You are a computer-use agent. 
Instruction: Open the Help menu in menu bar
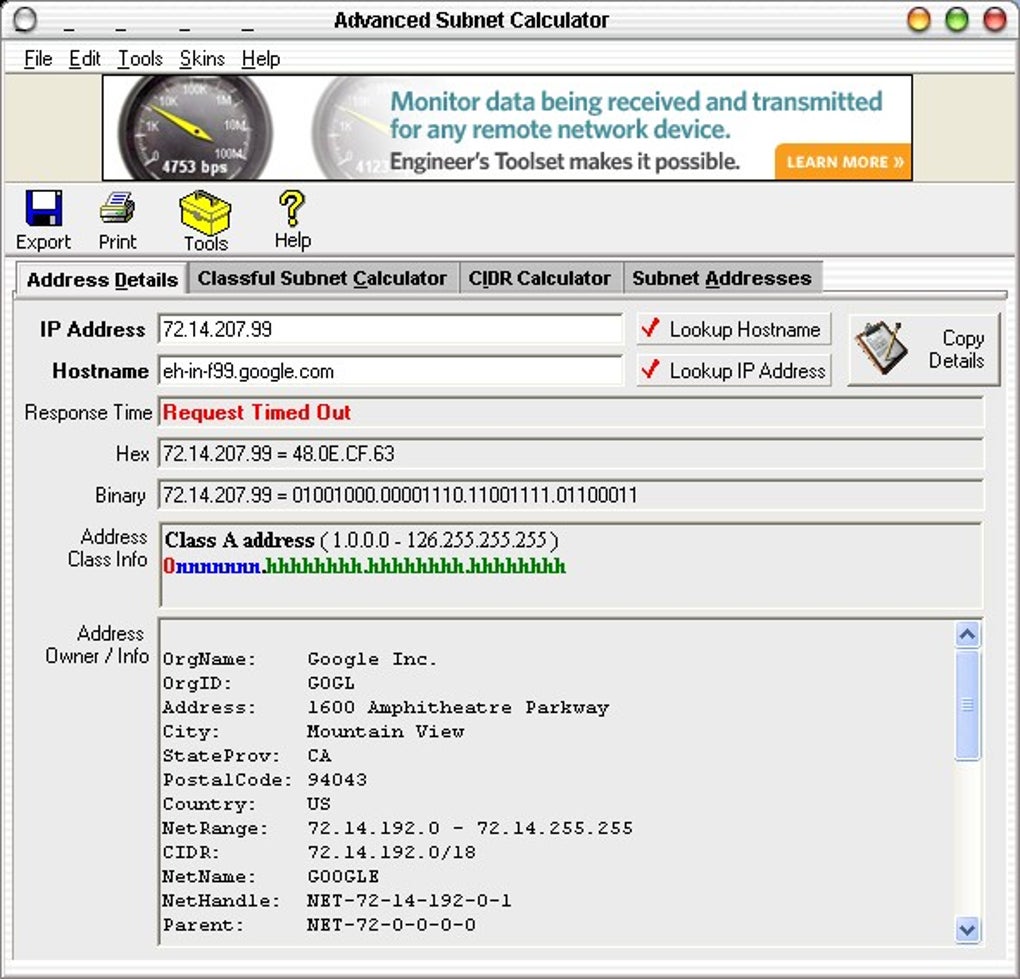click(261, 59)
